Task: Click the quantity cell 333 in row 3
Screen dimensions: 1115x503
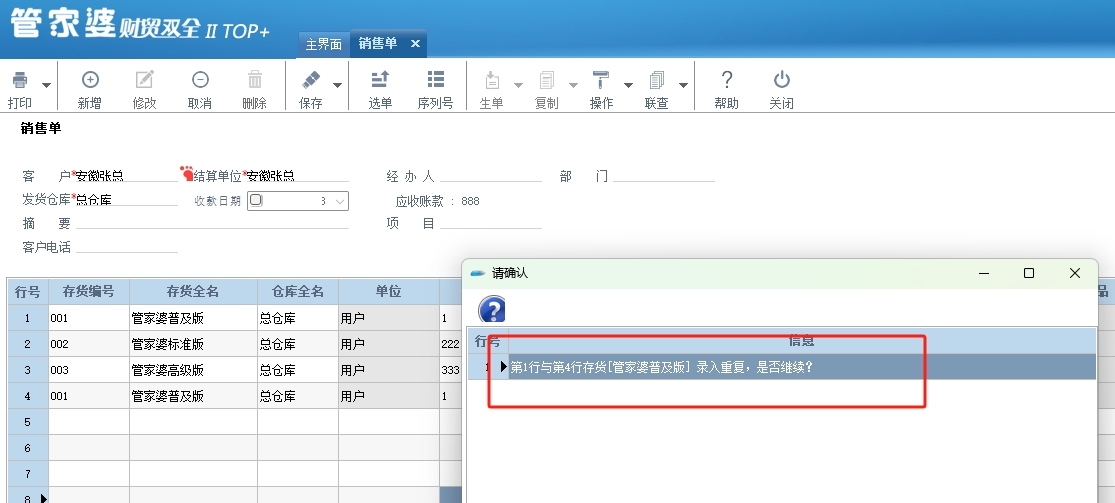Action: [451, 370]
